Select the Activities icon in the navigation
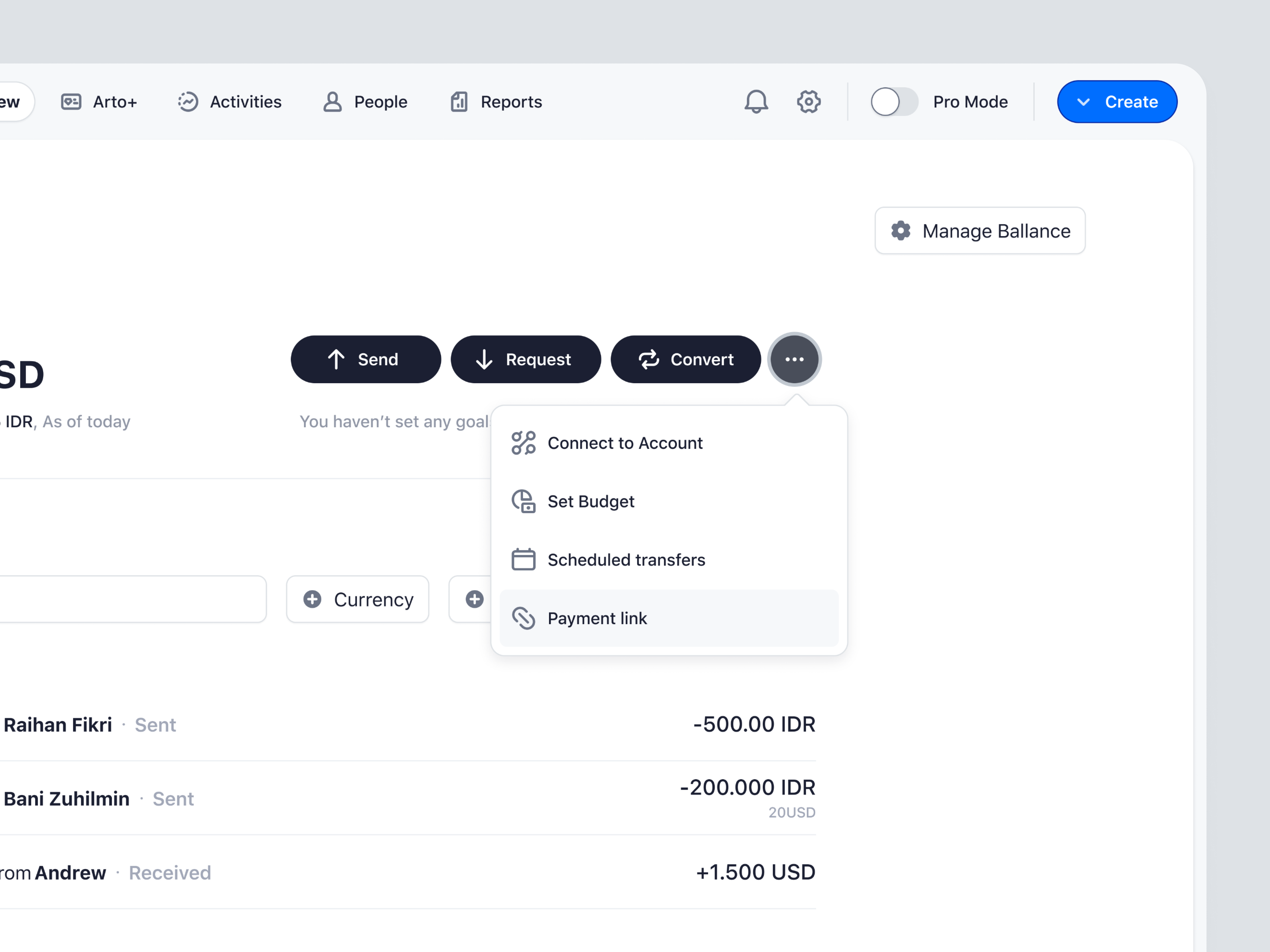Image resolution: width=1270 pixels, height=952 pixels. [x=188, y=101]
